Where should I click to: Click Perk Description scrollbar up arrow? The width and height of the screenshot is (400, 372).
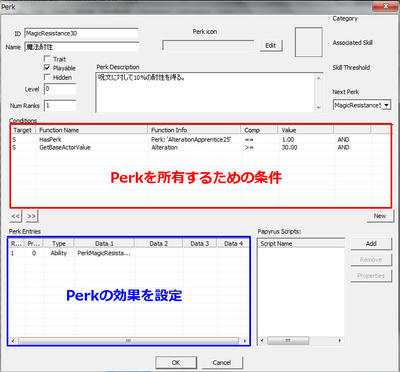(x=318, y=78)
